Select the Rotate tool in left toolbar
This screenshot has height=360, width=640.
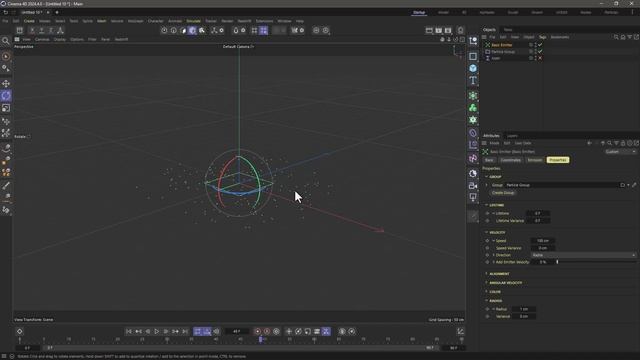tap(6, 96)
